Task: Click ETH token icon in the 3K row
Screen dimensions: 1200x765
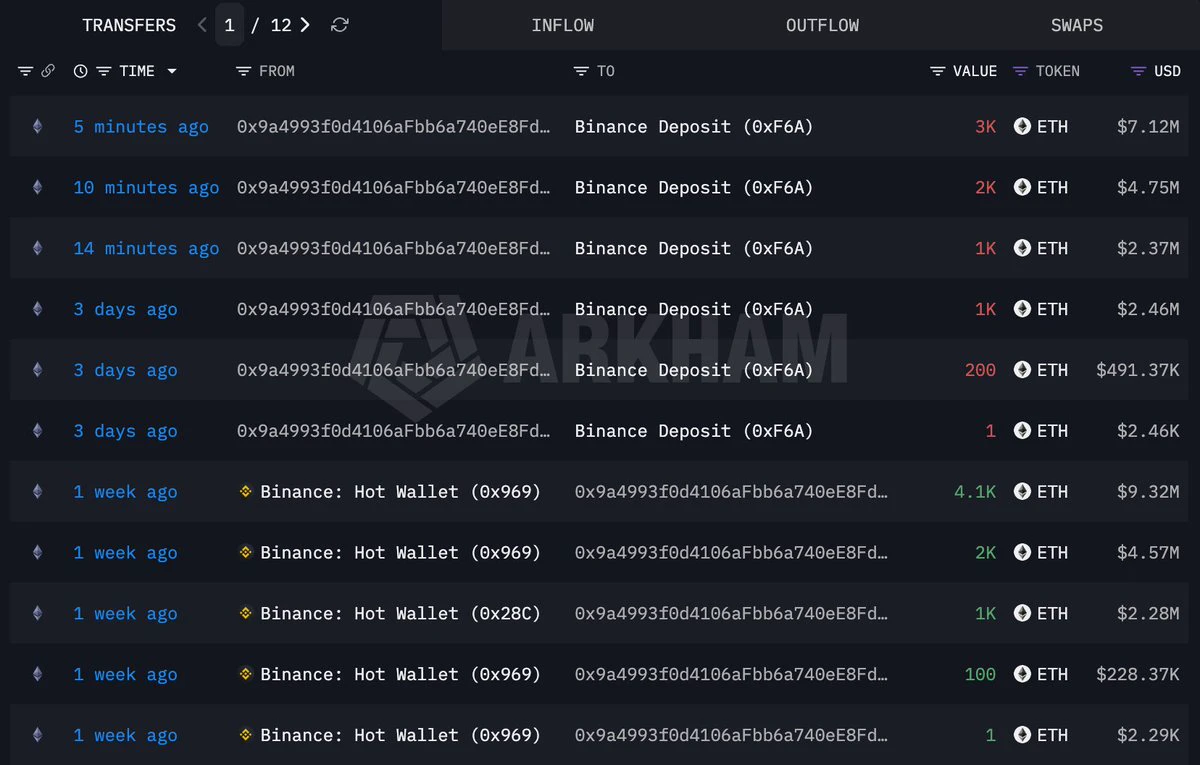Action: [x=1022, y=127]
